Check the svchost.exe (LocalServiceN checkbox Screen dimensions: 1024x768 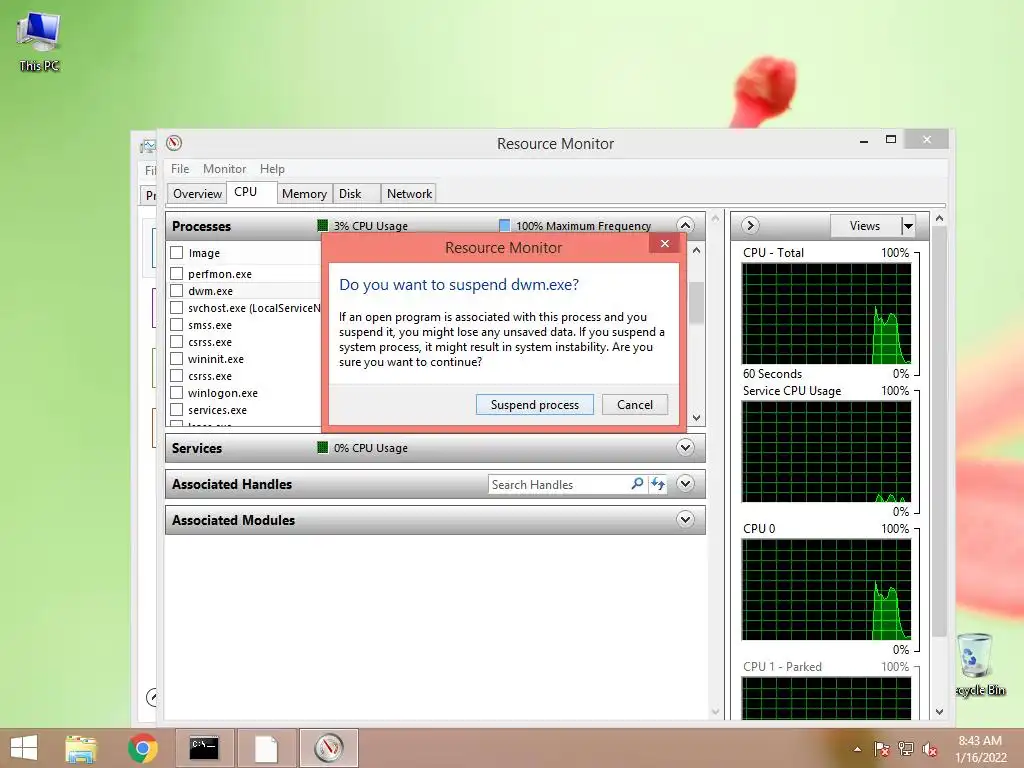176,308
